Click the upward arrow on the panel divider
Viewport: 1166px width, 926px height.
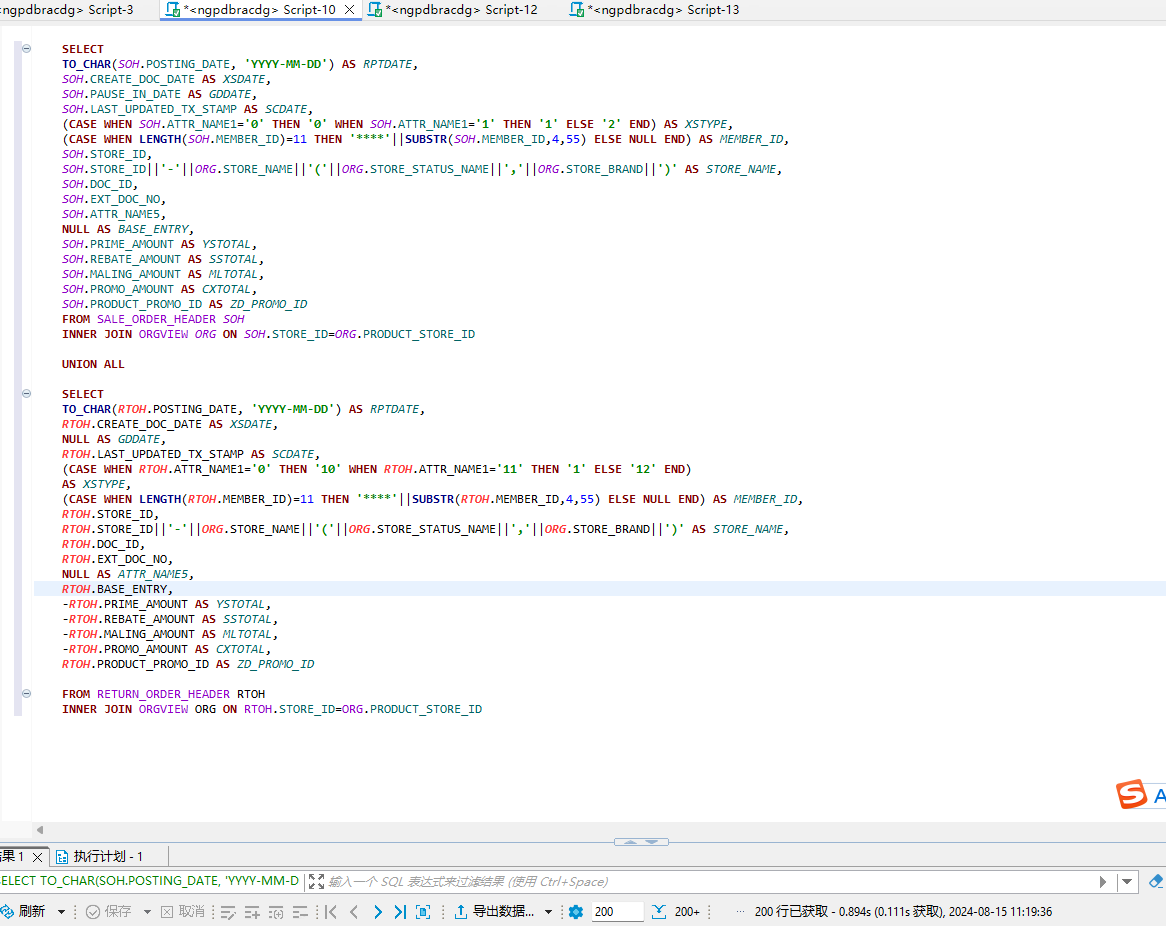(x=631, y=842)
